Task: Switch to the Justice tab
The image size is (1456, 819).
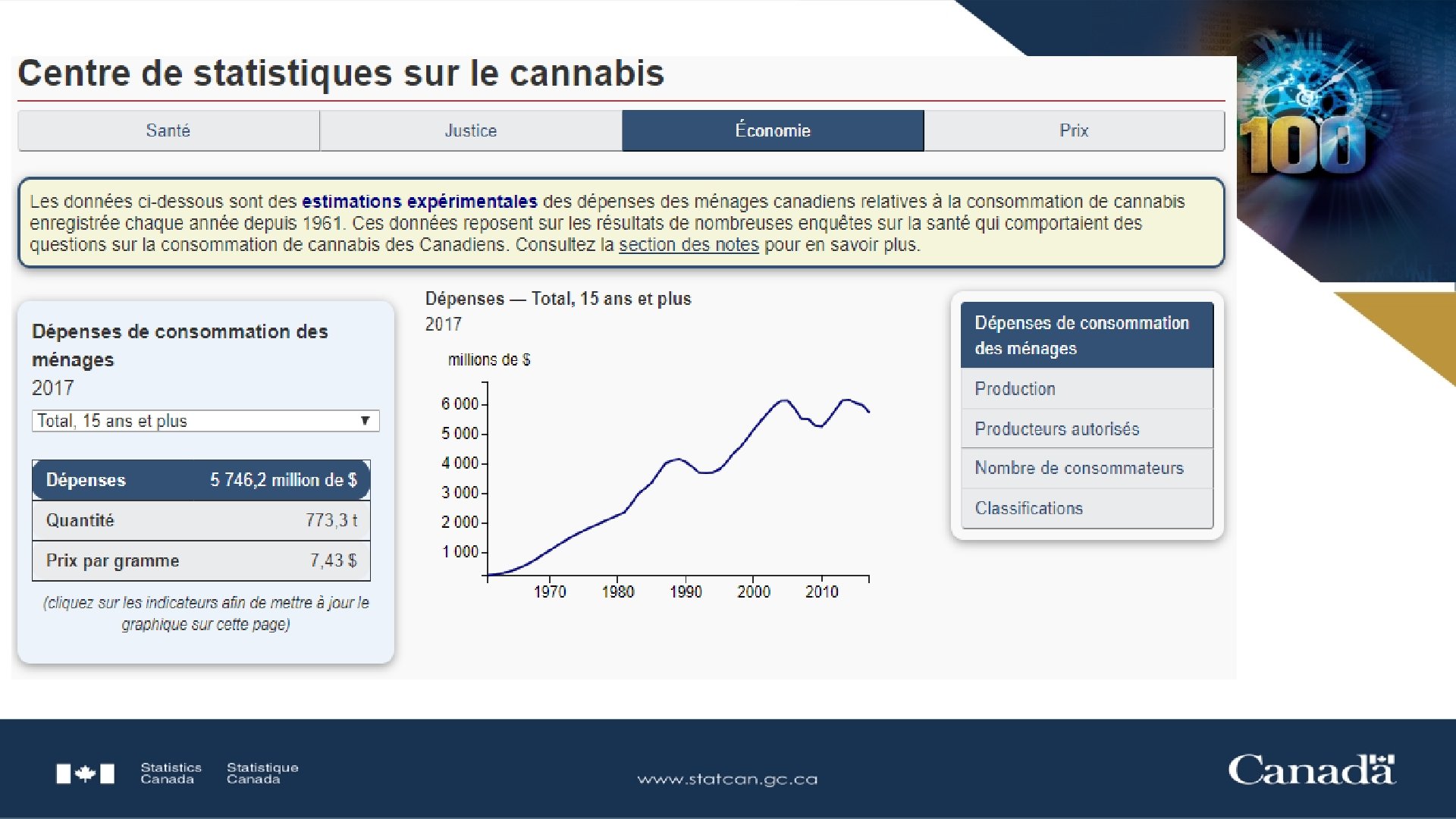Action: point(470,130)
